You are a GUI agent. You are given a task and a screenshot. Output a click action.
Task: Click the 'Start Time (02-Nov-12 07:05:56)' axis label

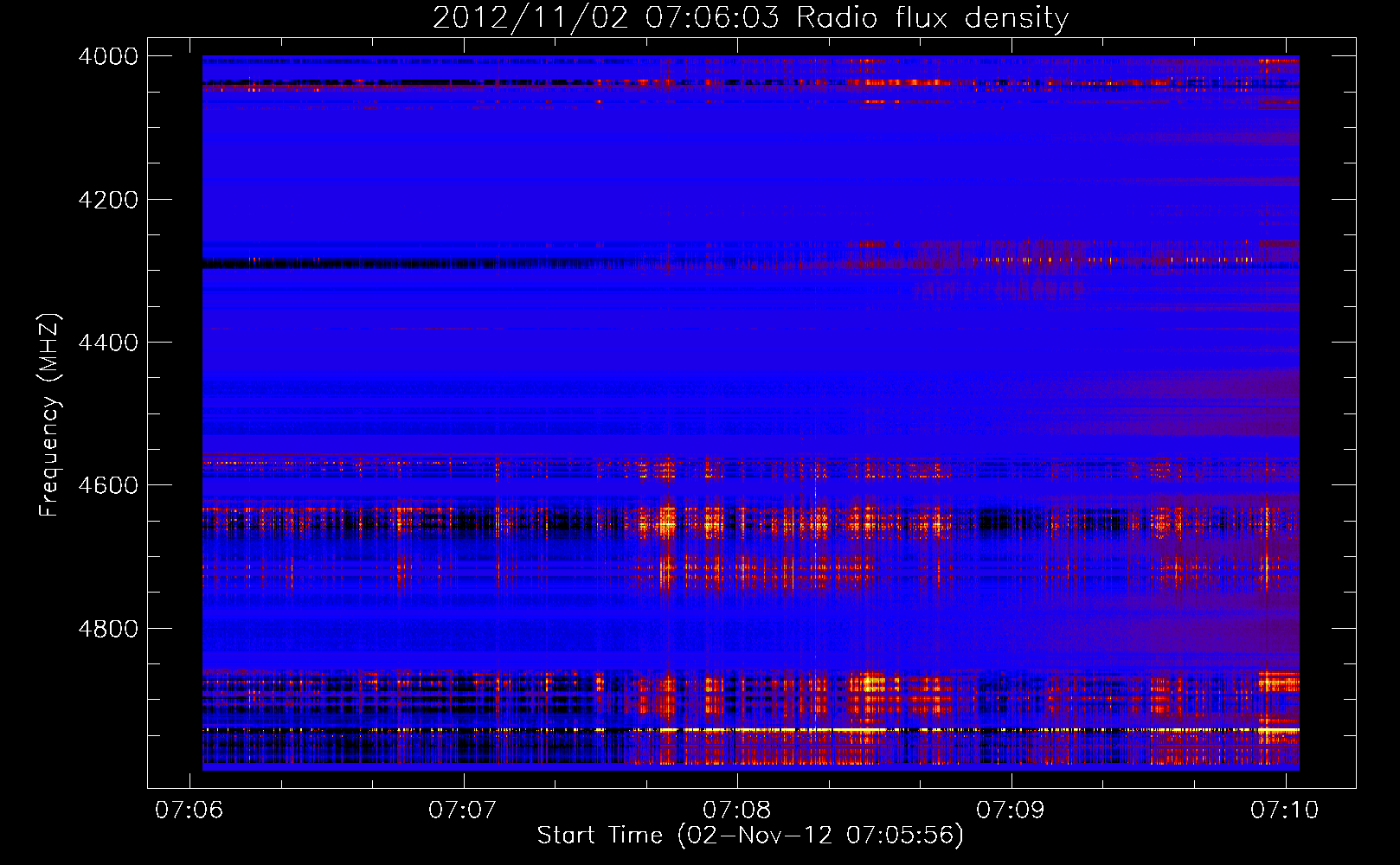coord(750,836)
